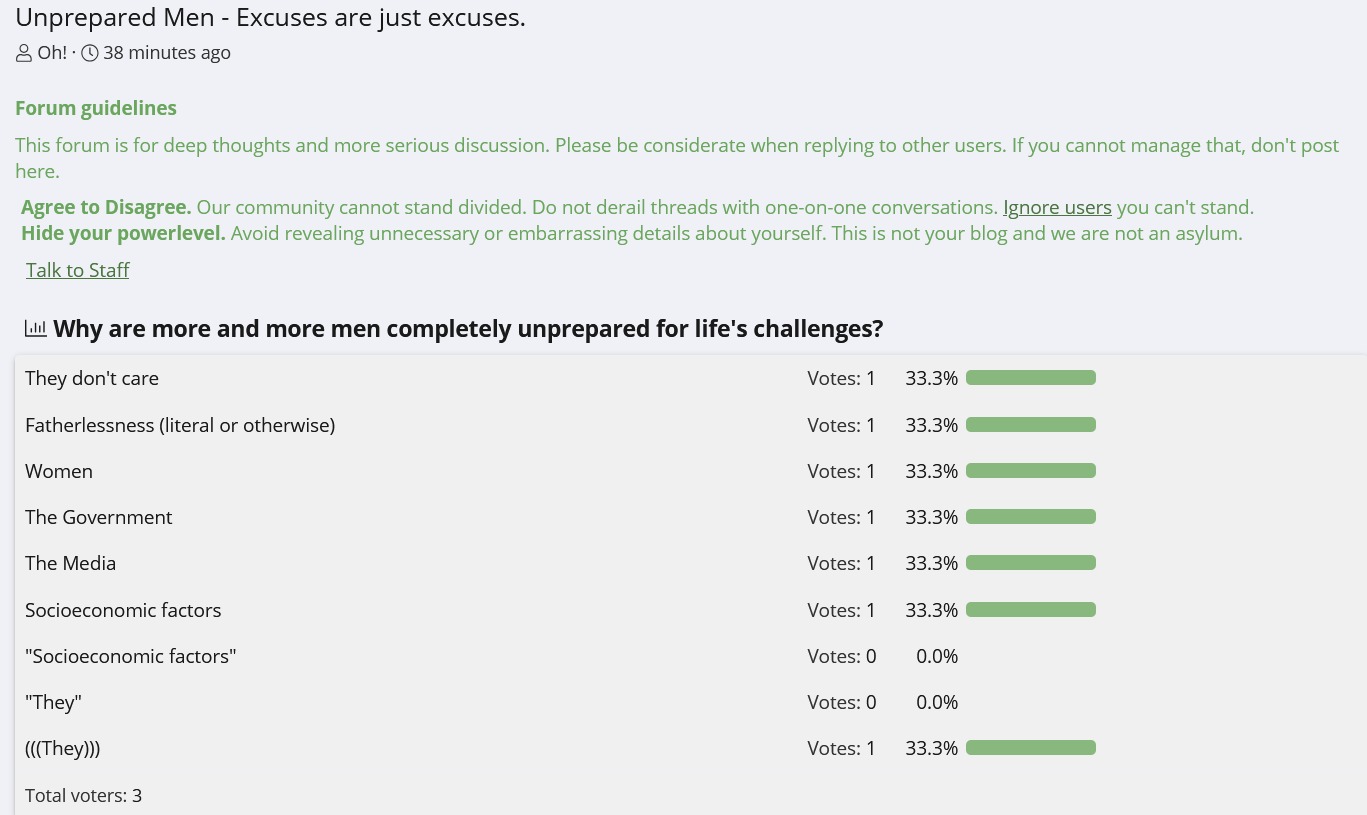The image size is (1367, 815).
Task: Click the unquoted Socioeconomic factors option
Action: 123,610
